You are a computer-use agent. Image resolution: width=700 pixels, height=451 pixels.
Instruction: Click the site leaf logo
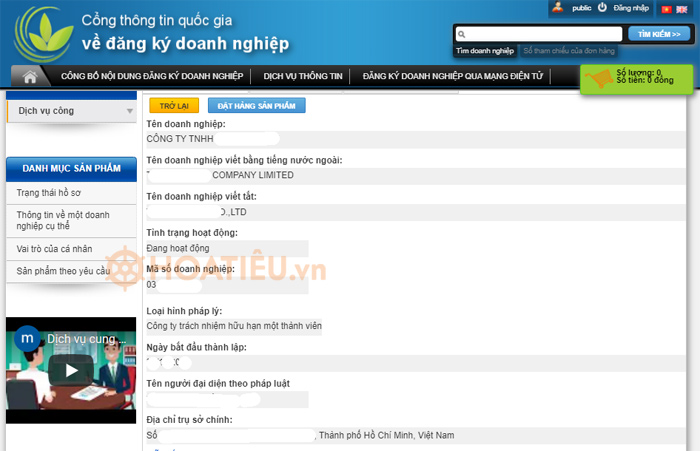(42, 34)
